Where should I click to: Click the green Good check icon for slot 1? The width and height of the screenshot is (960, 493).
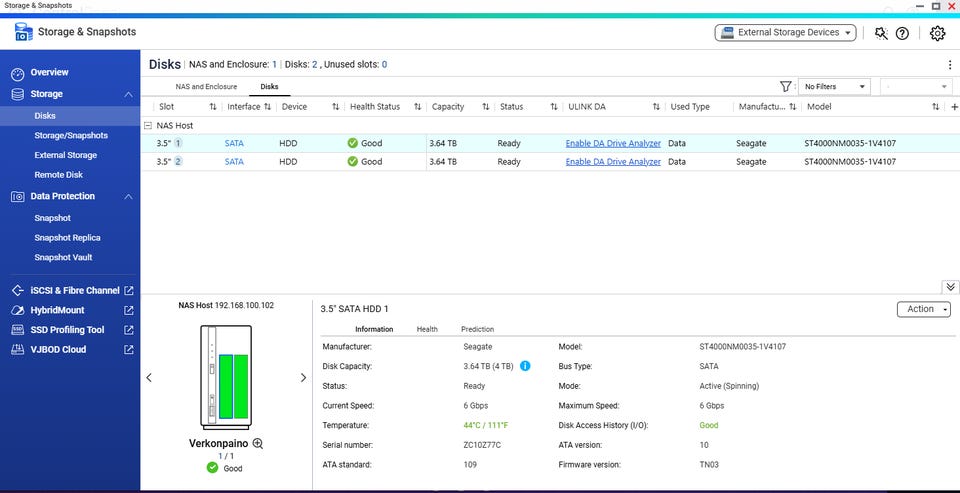coord(353,143)
